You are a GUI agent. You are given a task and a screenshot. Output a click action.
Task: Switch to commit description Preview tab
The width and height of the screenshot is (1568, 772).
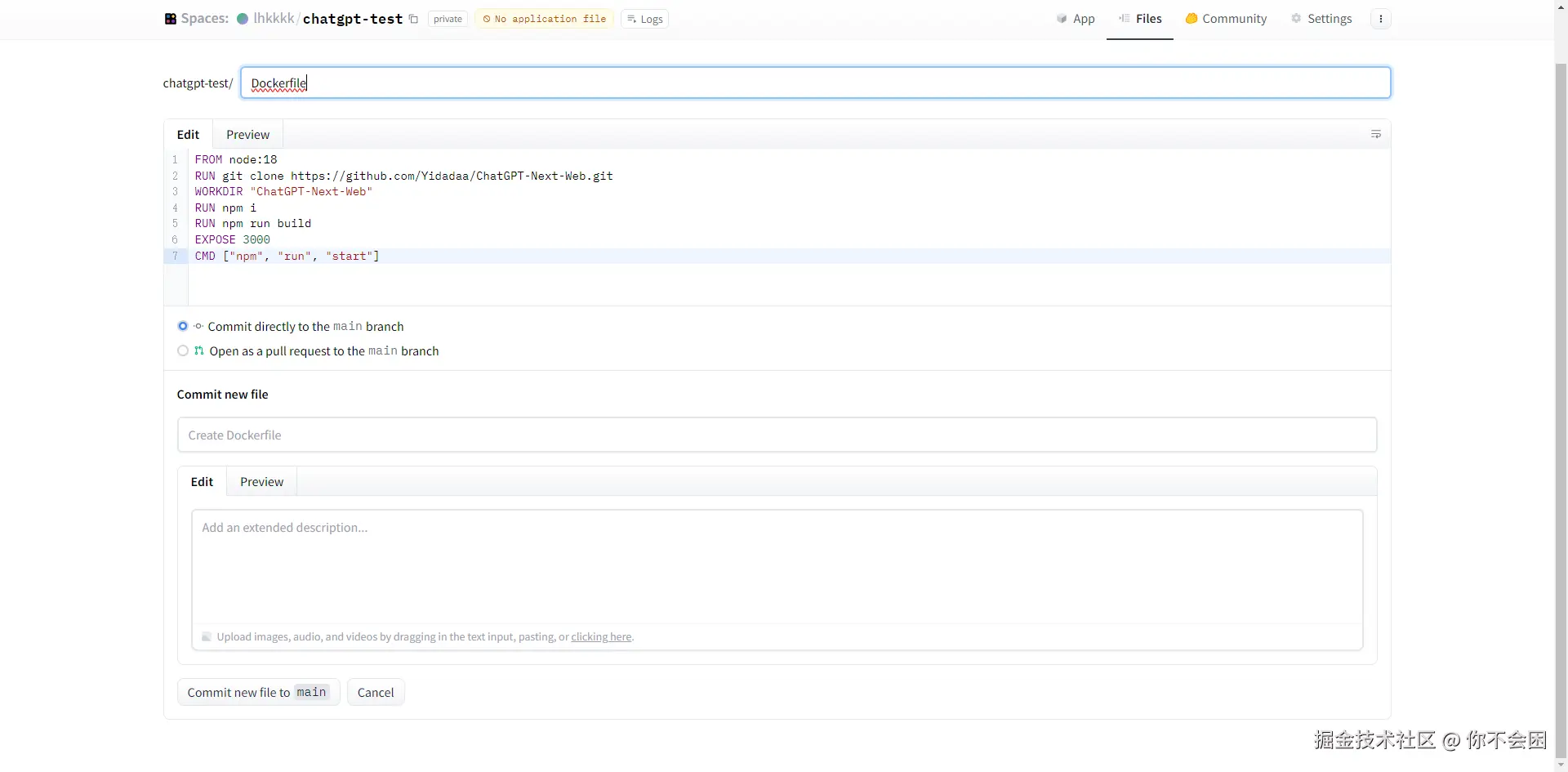click(x=261, y=482)
